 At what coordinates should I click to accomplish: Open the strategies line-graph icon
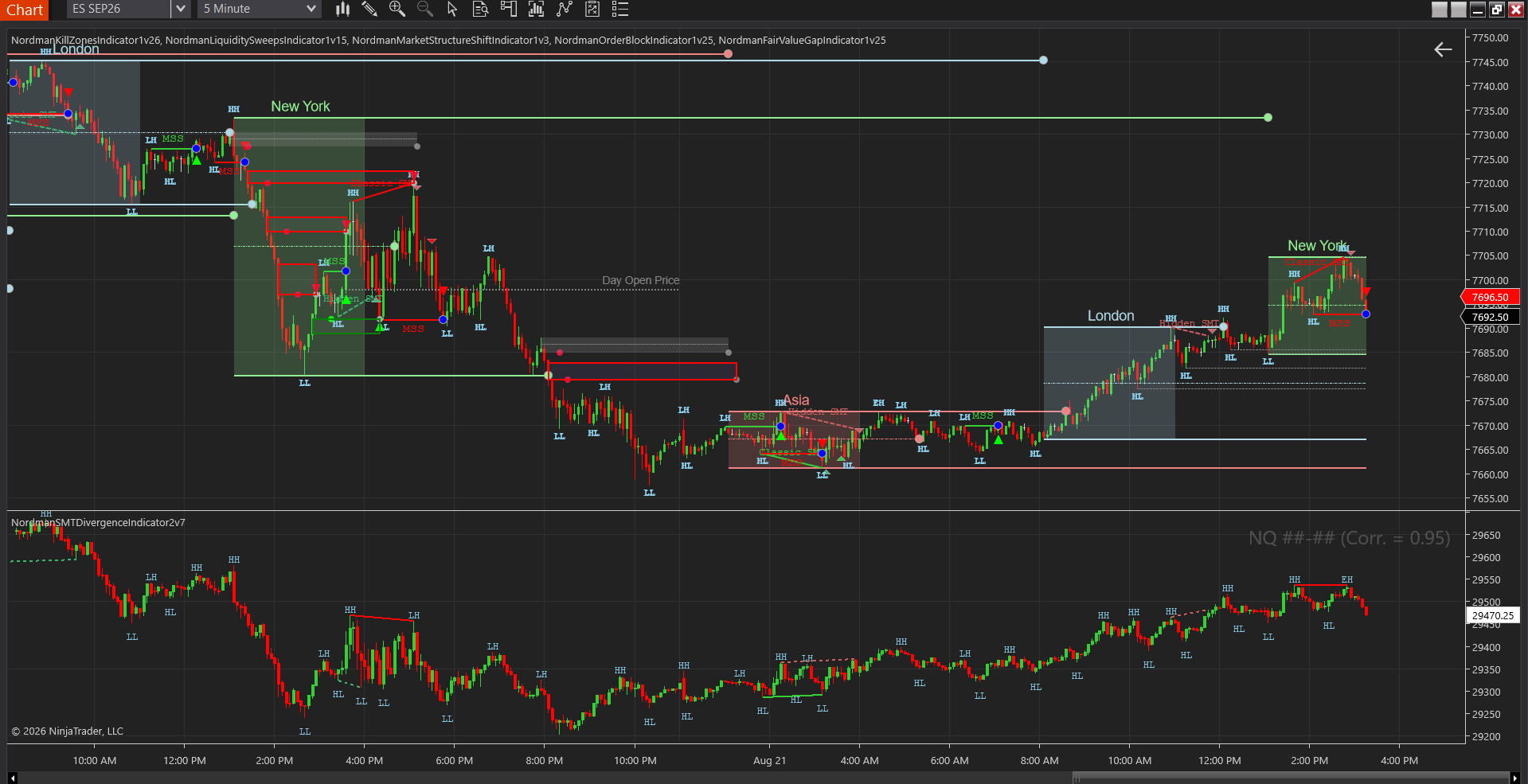564,9
